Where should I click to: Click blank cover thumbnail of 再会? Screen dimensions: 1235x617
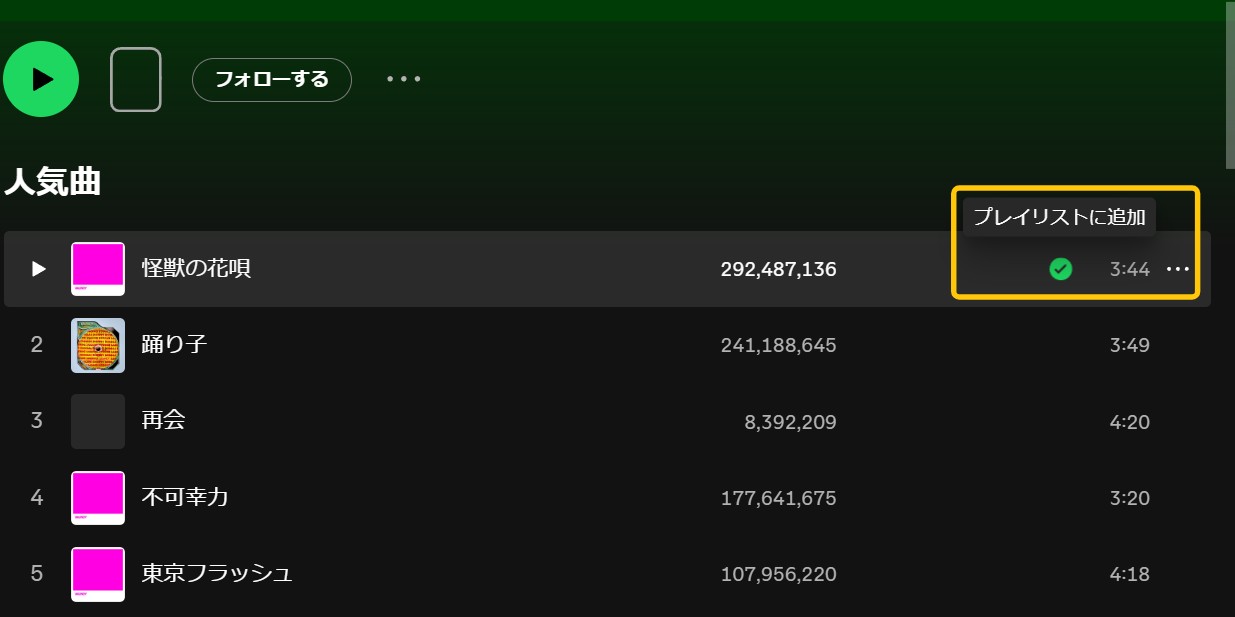pos(98,421)
